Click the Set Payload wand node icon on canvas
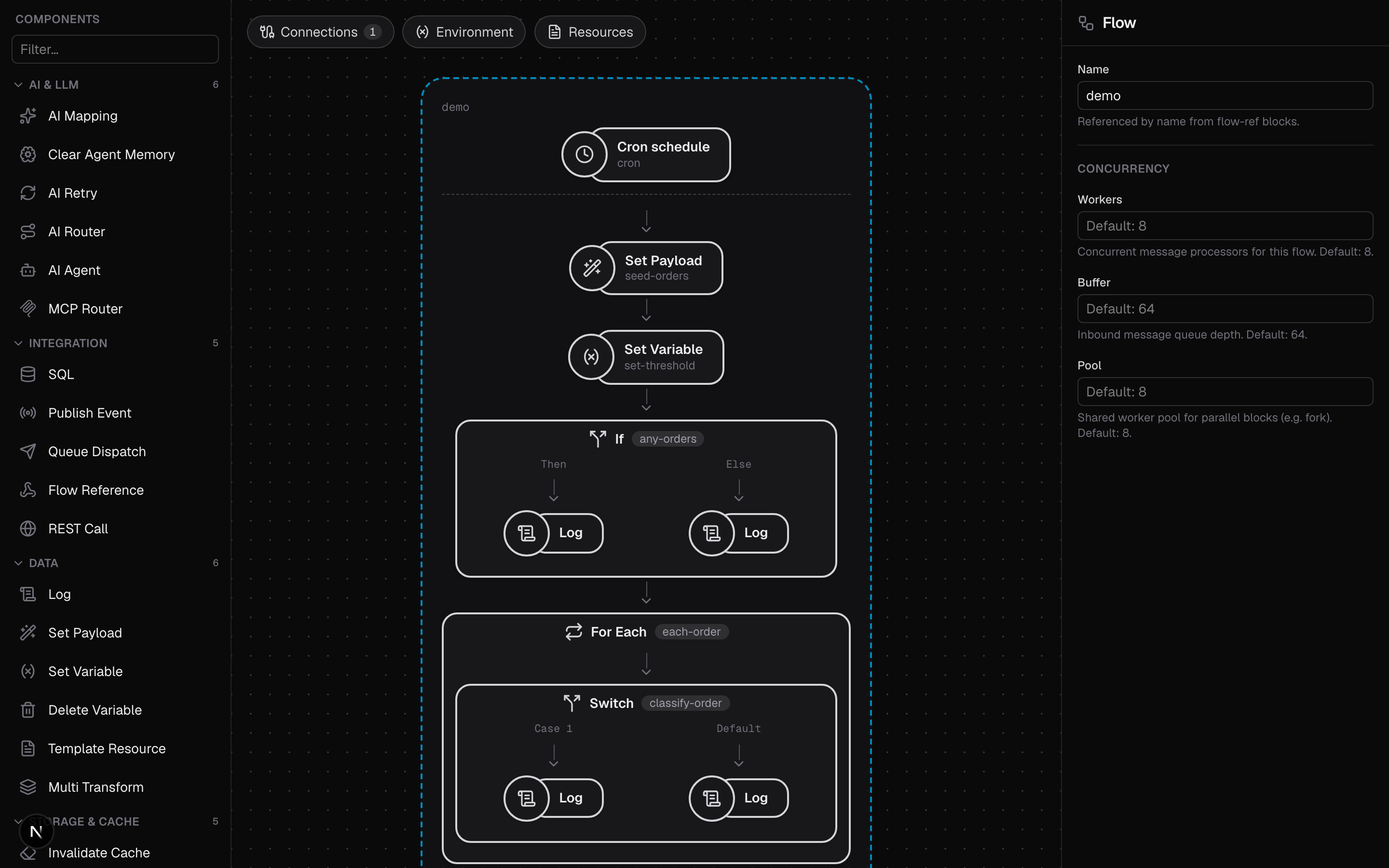This screenshot has width=1389, height=868. coord(592,268)
